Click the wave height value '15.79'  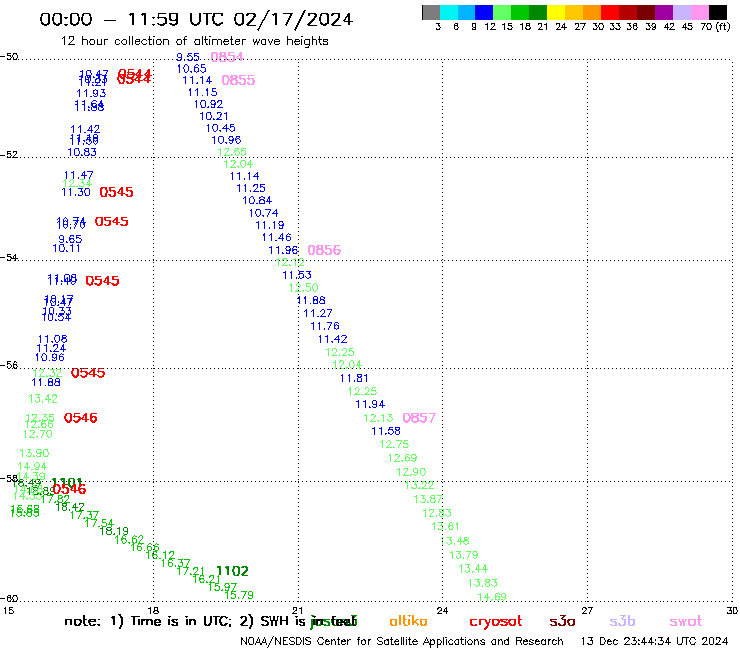coord(239,596)
